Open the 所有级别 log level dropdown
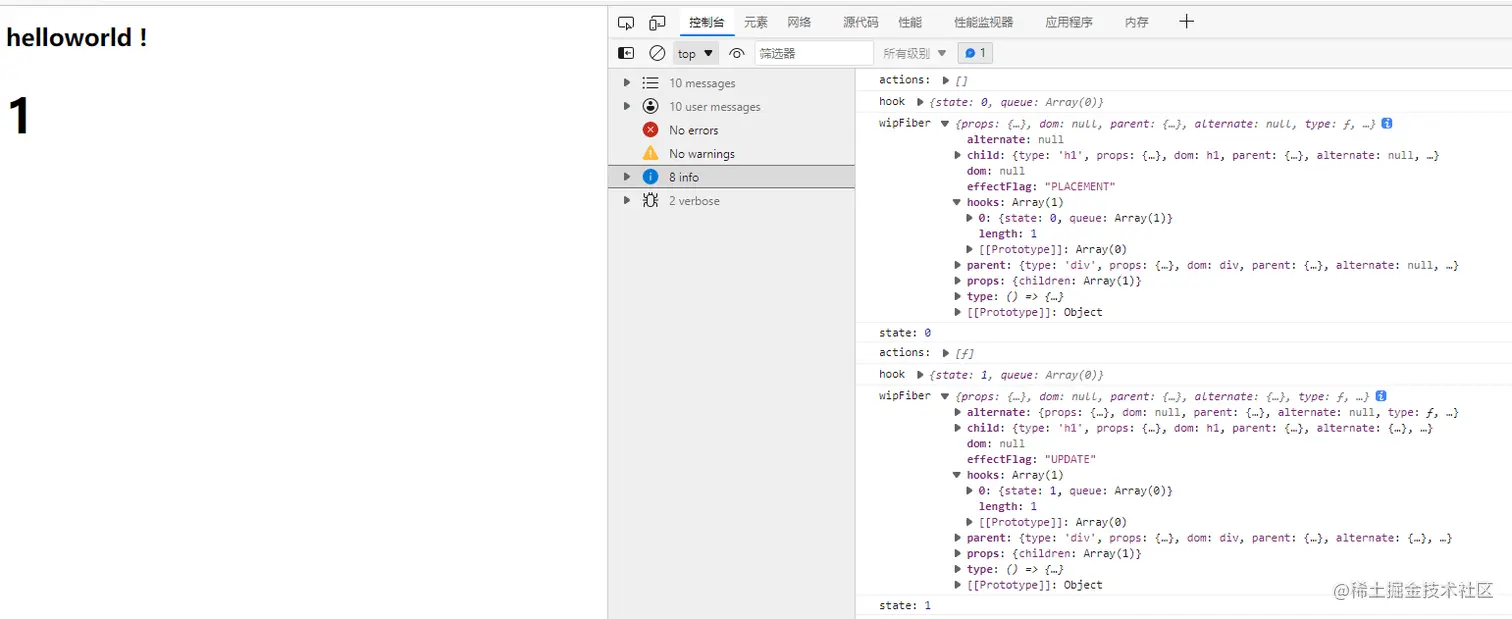This screenshot has height=619, width=1512. point(914,53)
